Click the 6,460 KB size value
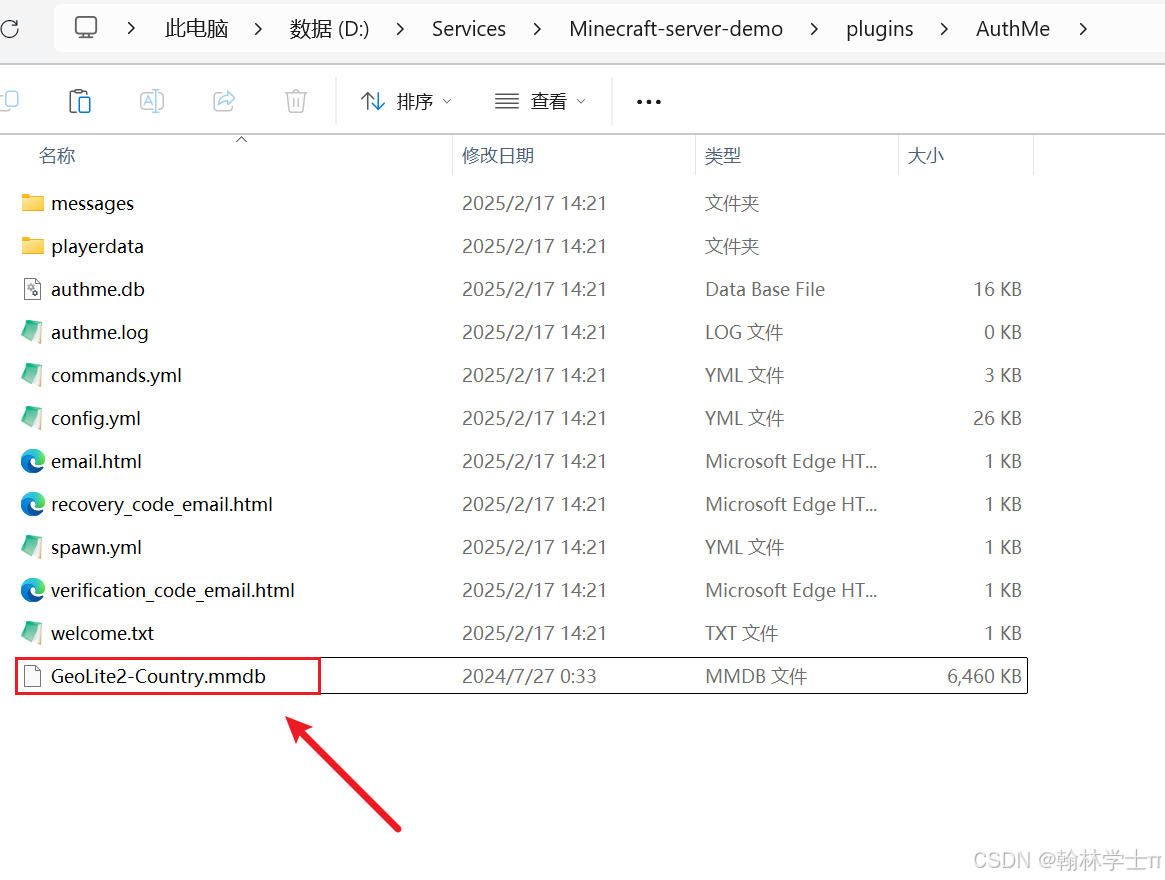Image resolution: width=1165 pixels, height=880 pixels. click(984, 676)
